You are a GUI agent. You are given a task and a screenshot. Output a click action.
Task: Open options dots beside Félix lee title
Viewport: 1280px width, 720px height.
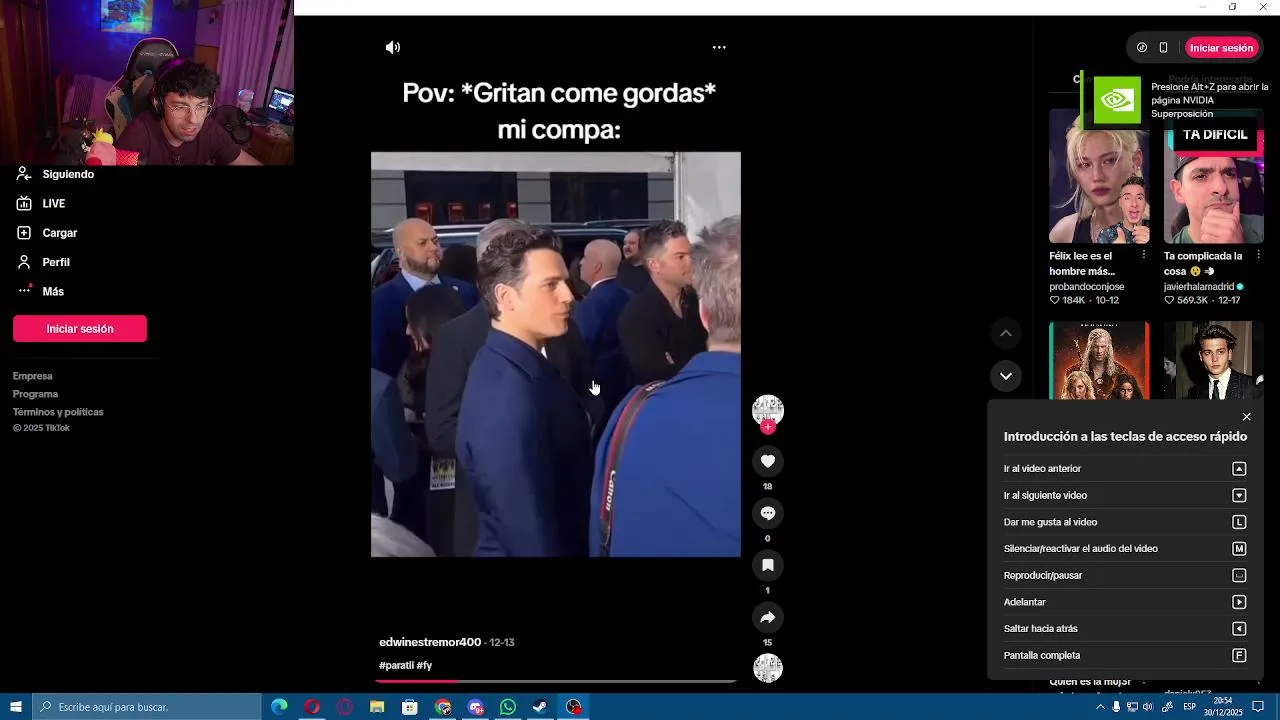(x=1144, y=255)
